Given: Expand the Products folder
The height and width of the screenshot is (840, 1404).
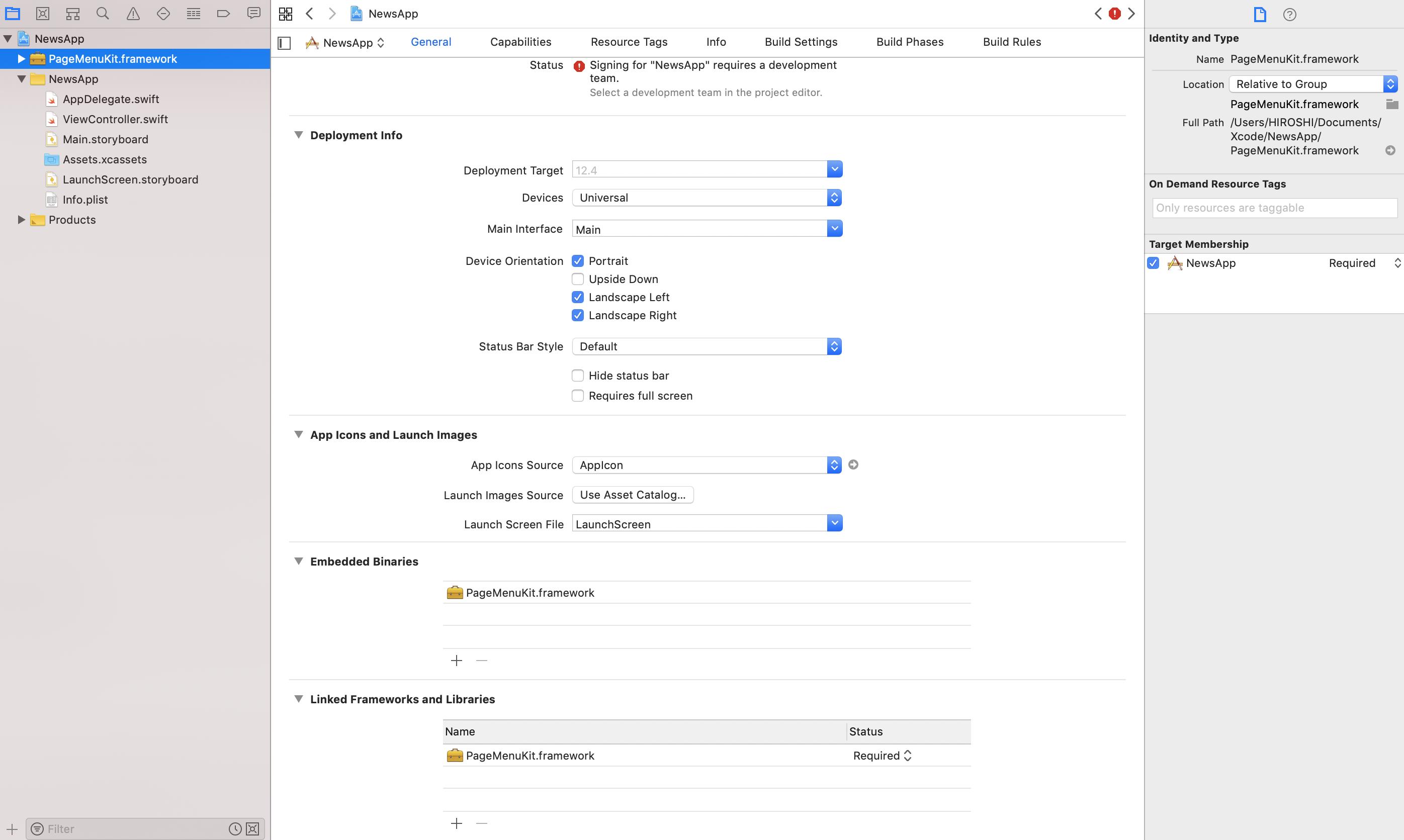Looking at the screenshot, I should (x=21, y=220).
